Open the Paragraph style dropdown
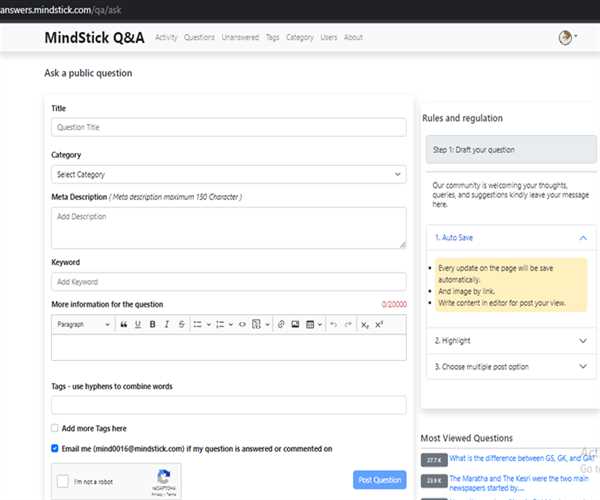600x500 pixels. coord(83,324)
